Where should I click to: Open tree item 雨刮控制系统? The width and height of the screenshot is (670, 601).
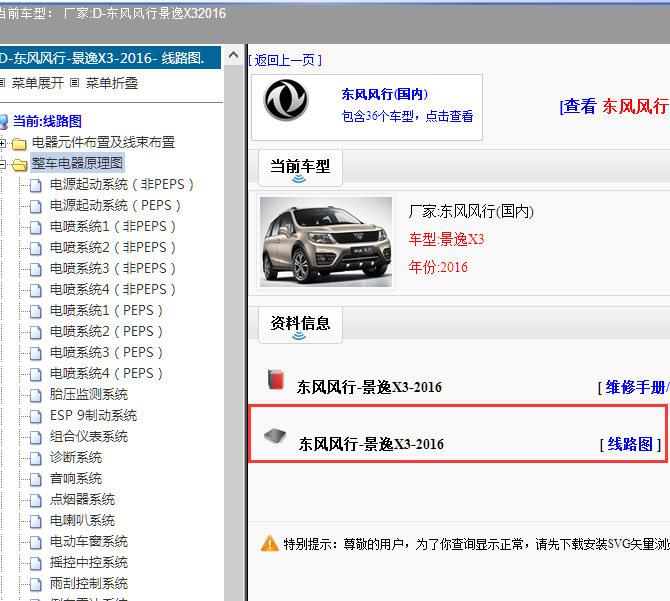point(89,583)
